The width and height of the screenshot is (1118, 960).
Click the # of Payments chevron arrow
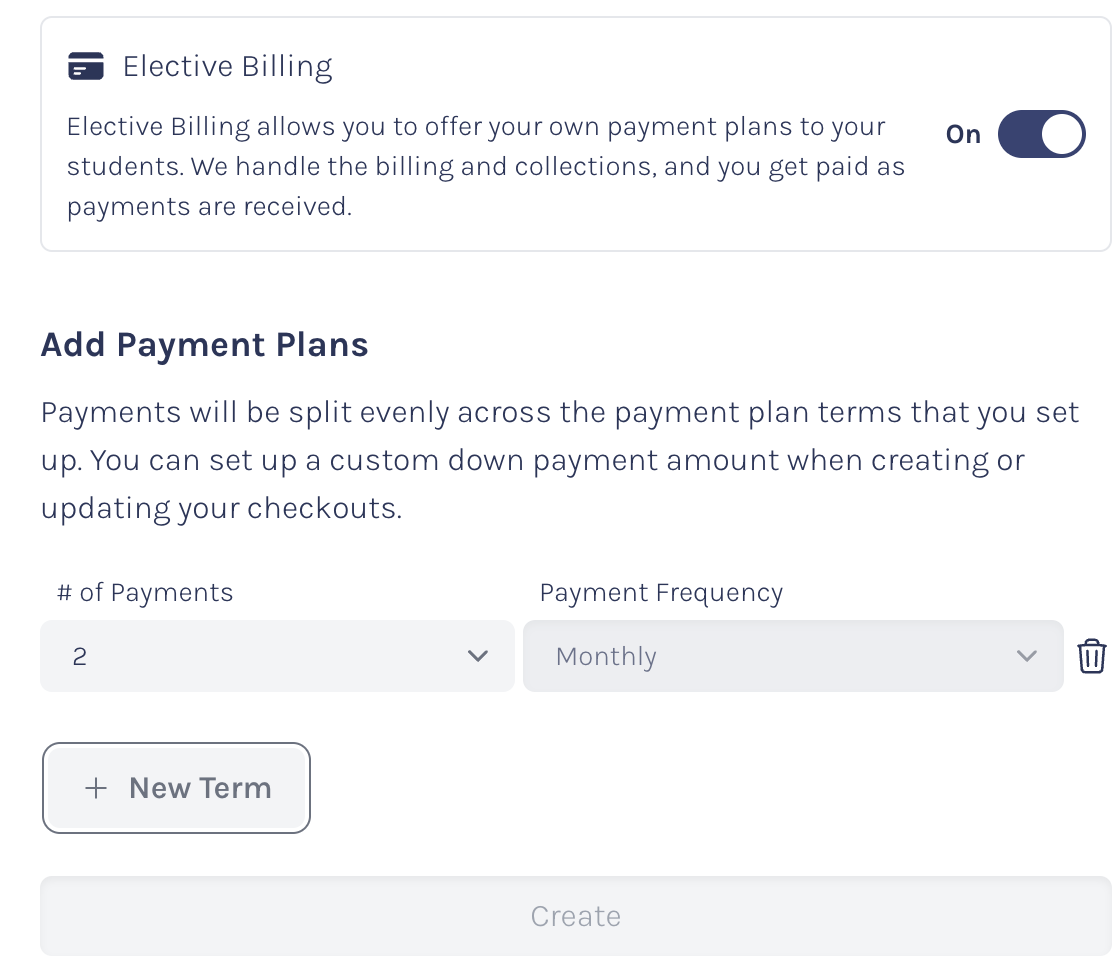[477, 656]
